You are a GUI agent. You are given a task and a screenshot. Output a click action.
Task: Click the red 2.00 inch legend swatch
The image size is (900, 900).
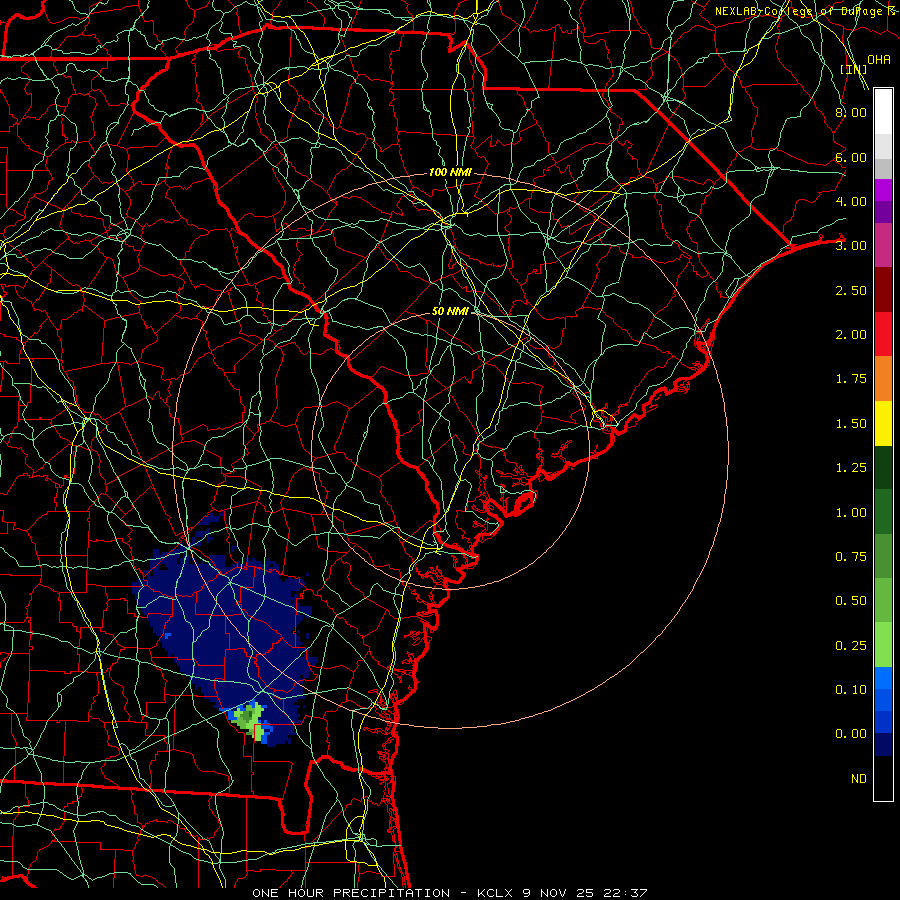[x=883, y=334]
